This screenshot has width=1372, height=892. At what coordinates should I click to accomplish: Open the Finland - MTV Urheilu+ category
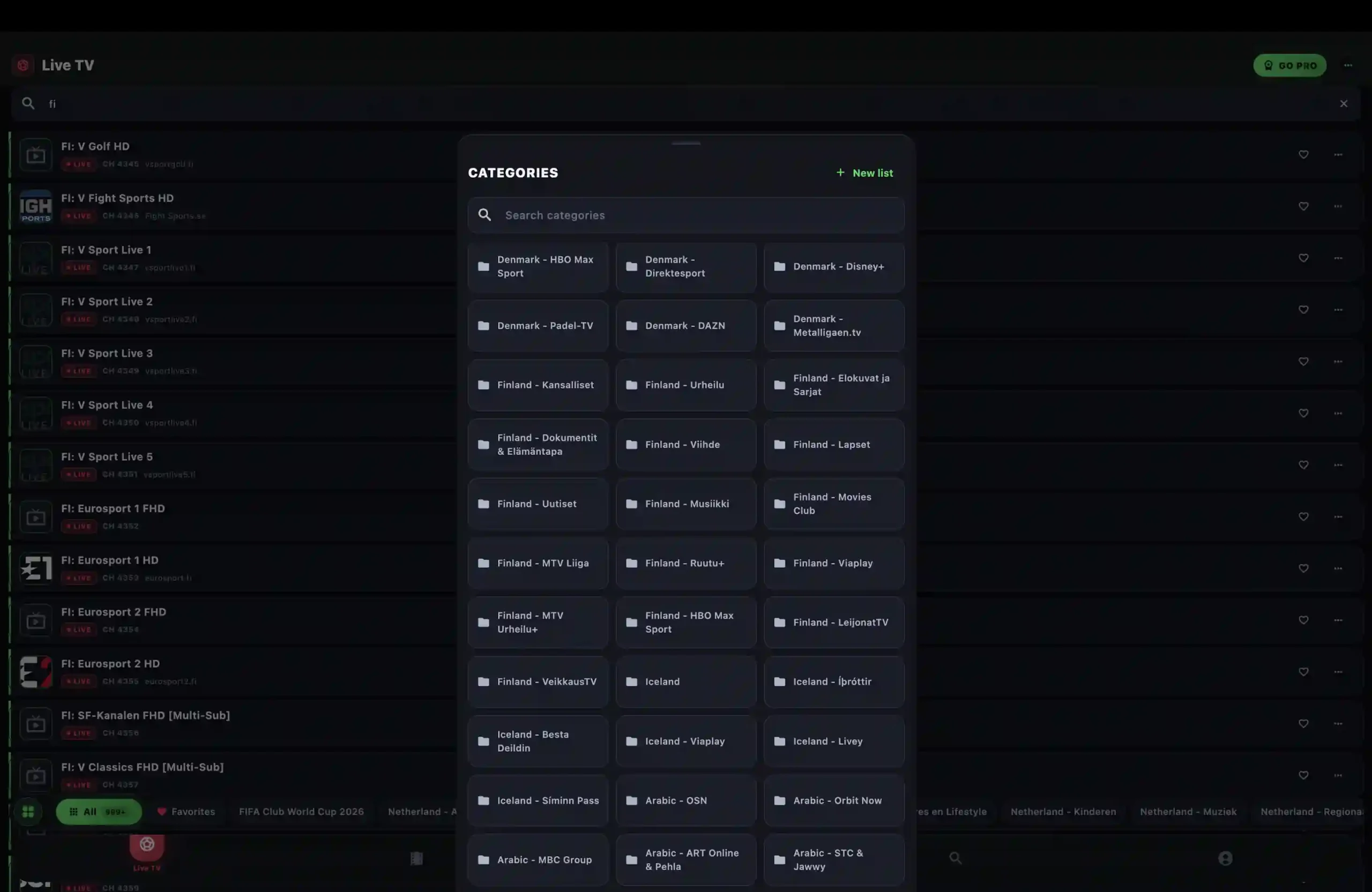[537, 623]
